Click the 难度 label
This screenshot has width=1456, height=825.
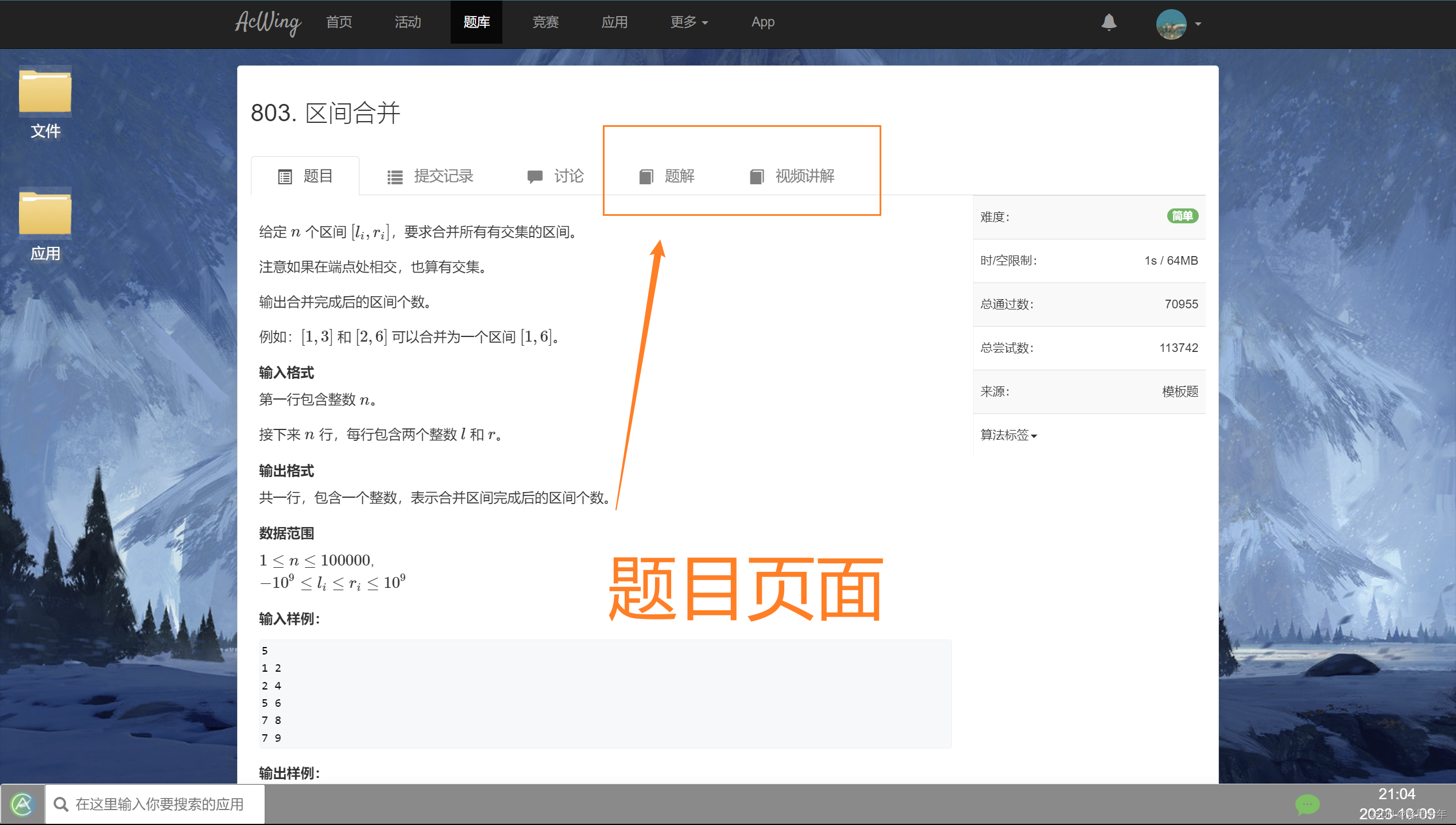pos(995,217)
